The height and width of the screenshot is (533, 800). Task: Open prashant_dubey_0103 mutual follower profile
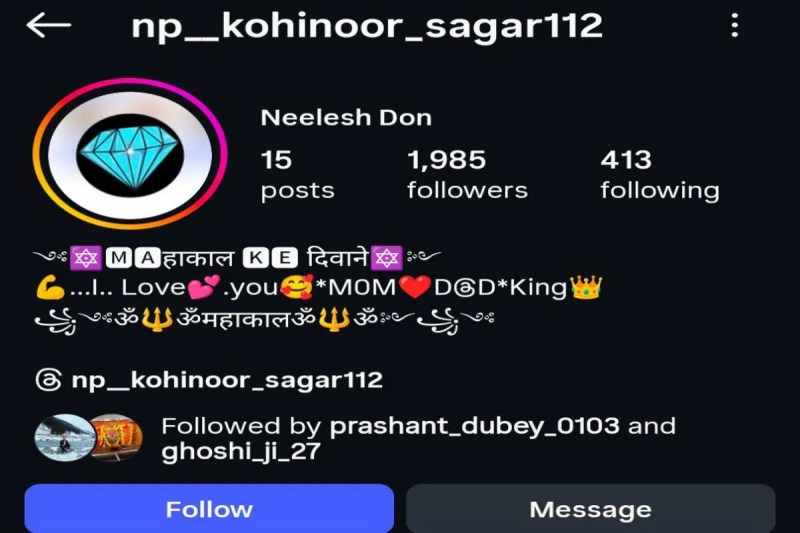click(x=474, y=426)
